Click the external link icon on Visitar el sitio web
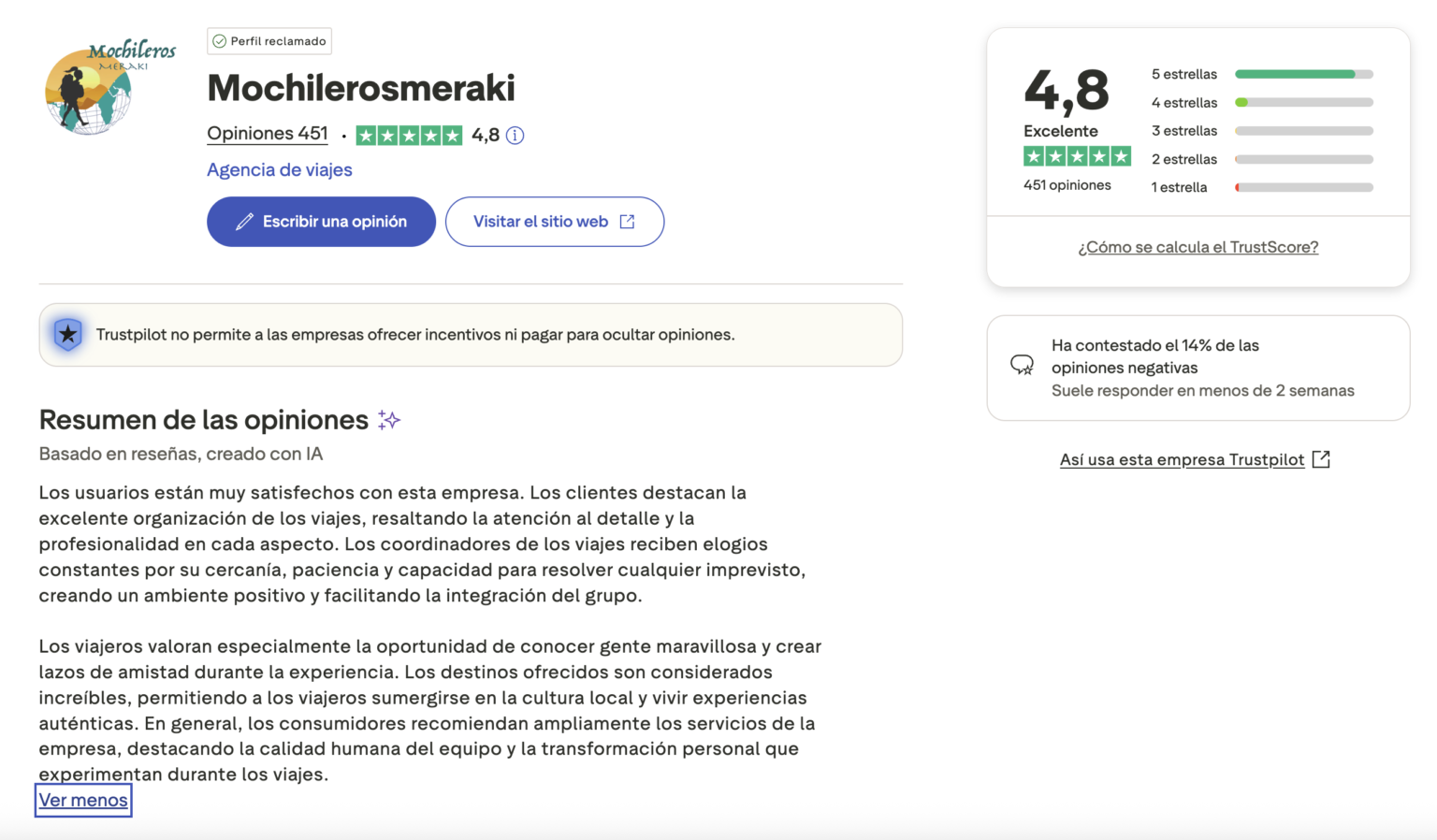The height and width of the screenshot is (840, 1437). 628,222
